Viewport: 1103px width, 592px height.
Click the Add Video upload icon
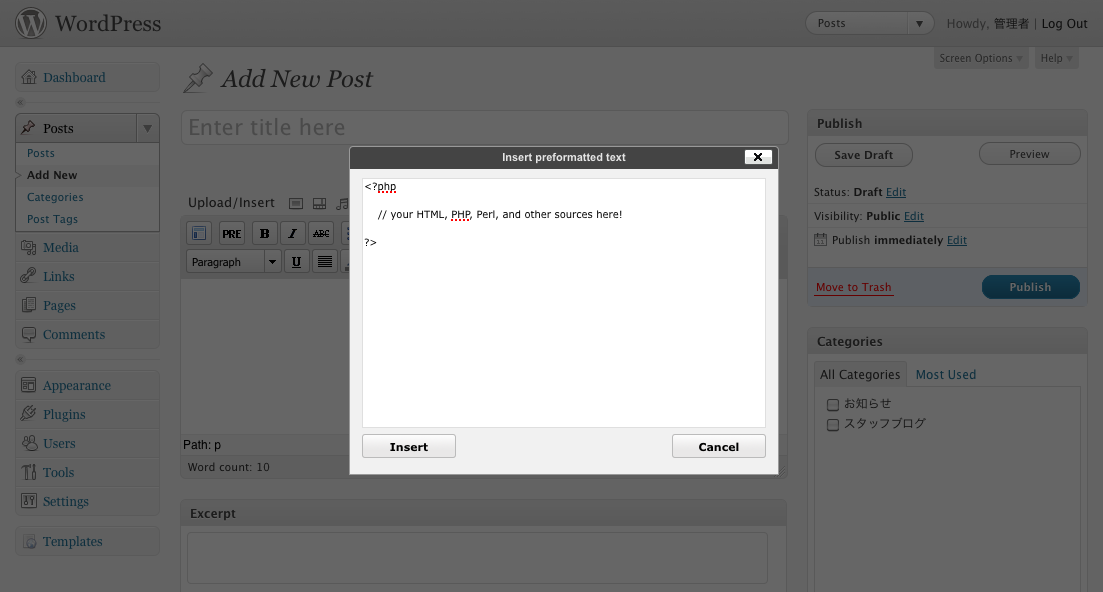pyautogui.click(x=319, y=203)
